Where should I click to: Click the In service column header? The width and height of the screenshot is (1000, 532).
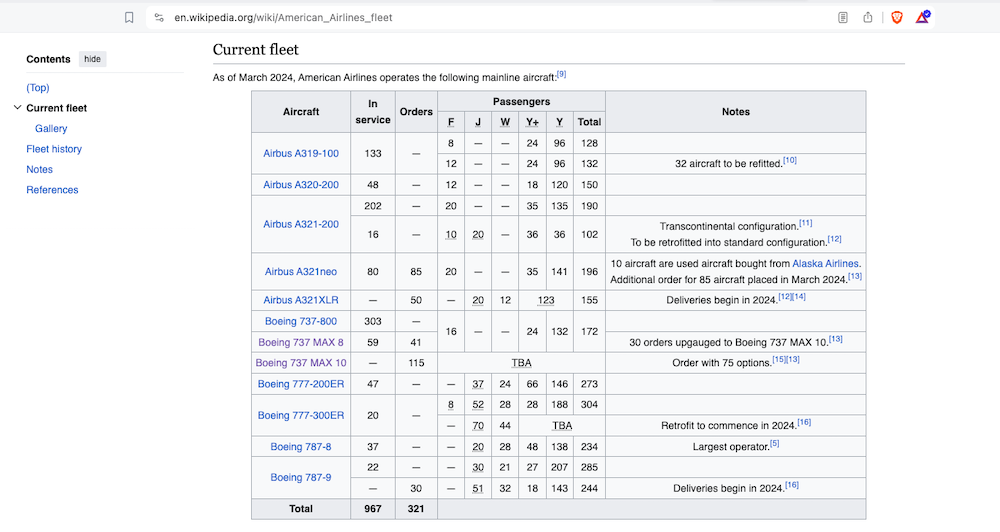(373, 112)
